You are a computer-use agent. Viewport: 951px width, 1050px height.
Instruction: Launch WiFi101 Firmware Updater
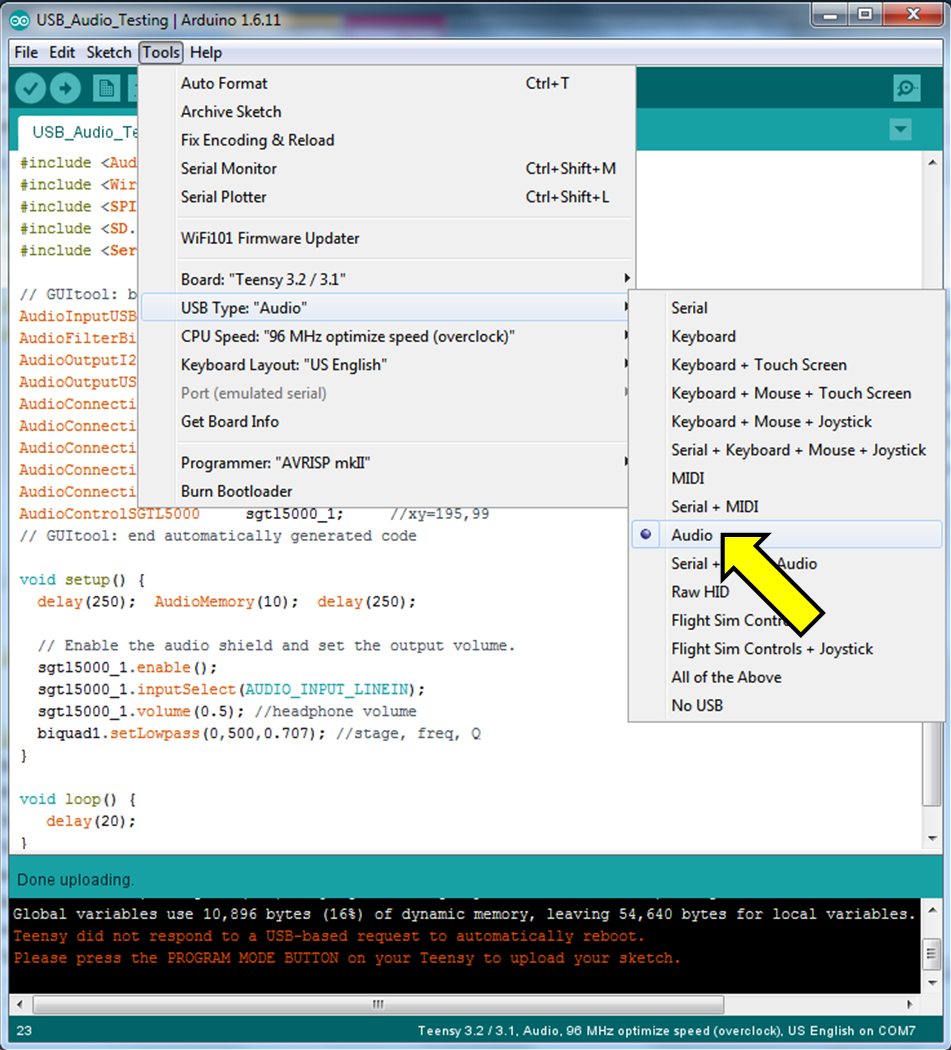coord(386,238)
